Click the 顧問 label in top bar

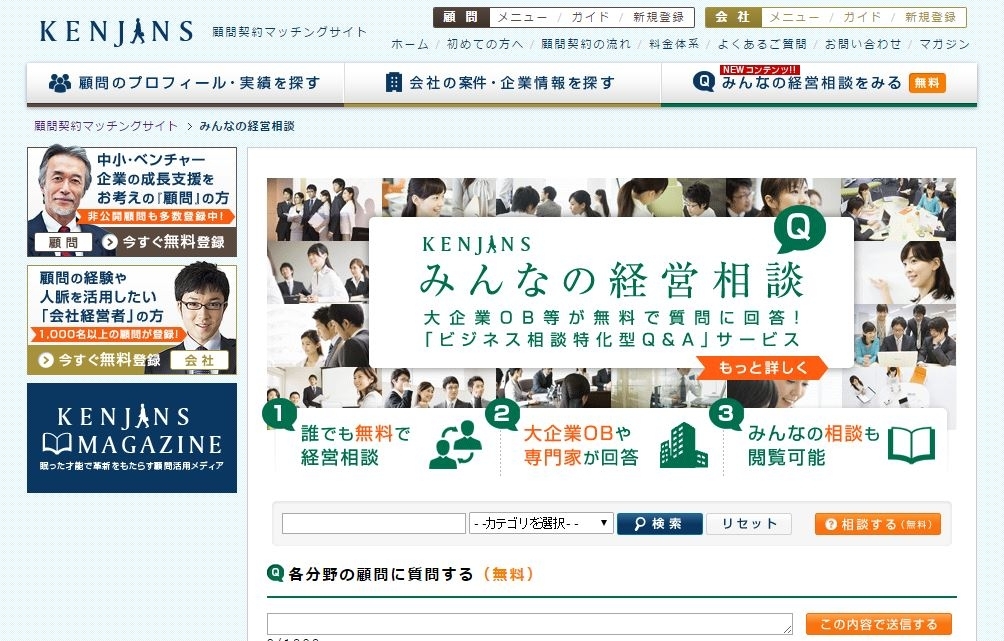462,17
